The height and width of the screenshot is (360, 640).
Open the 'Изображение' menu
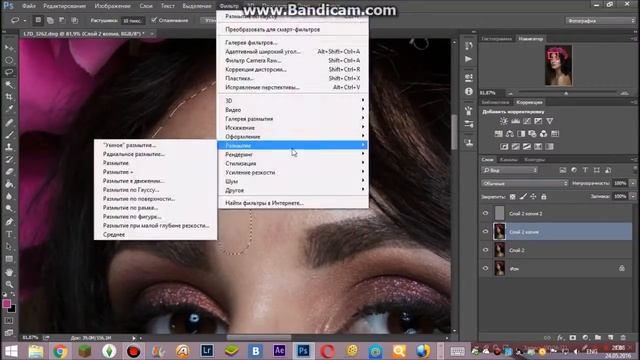click(x=112, y=6)
